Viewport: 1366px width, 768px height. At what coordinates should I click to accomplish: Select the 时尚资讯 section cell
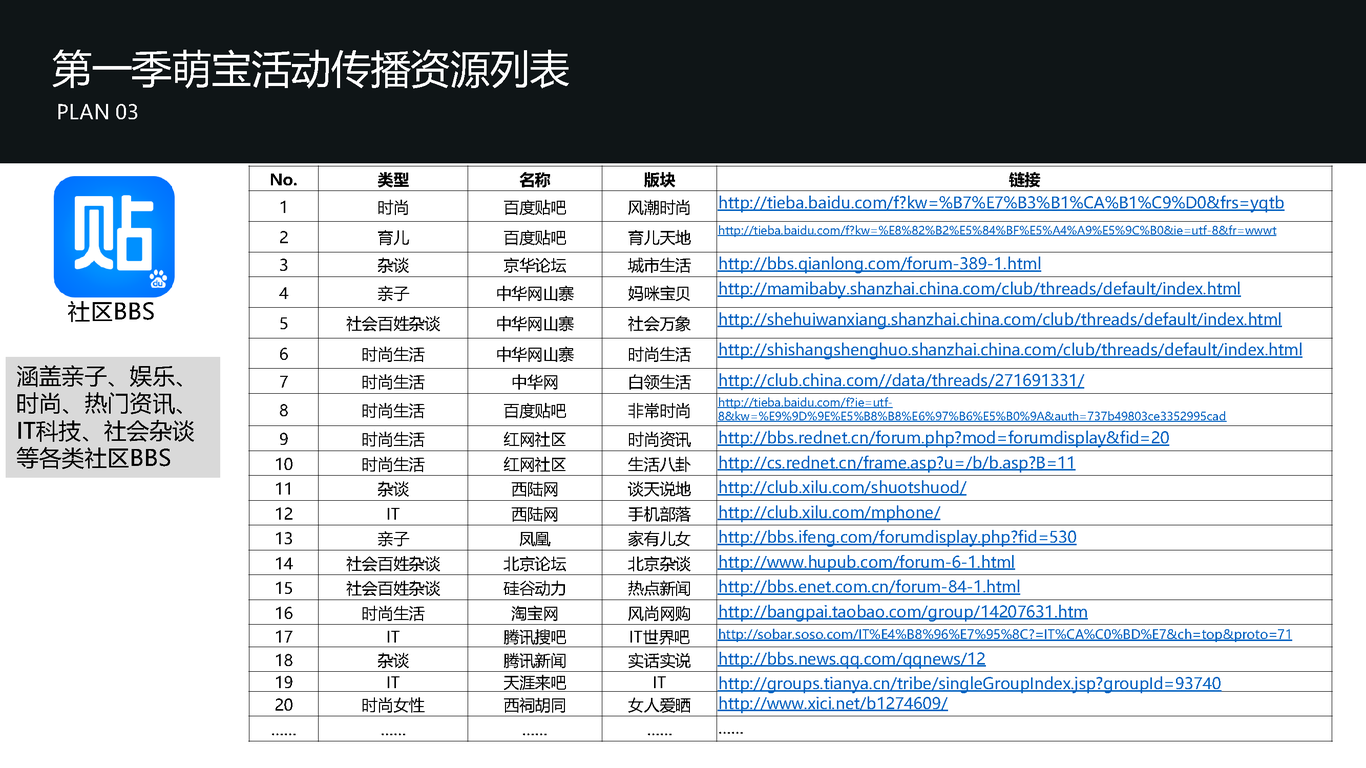(x=659, y=440)
